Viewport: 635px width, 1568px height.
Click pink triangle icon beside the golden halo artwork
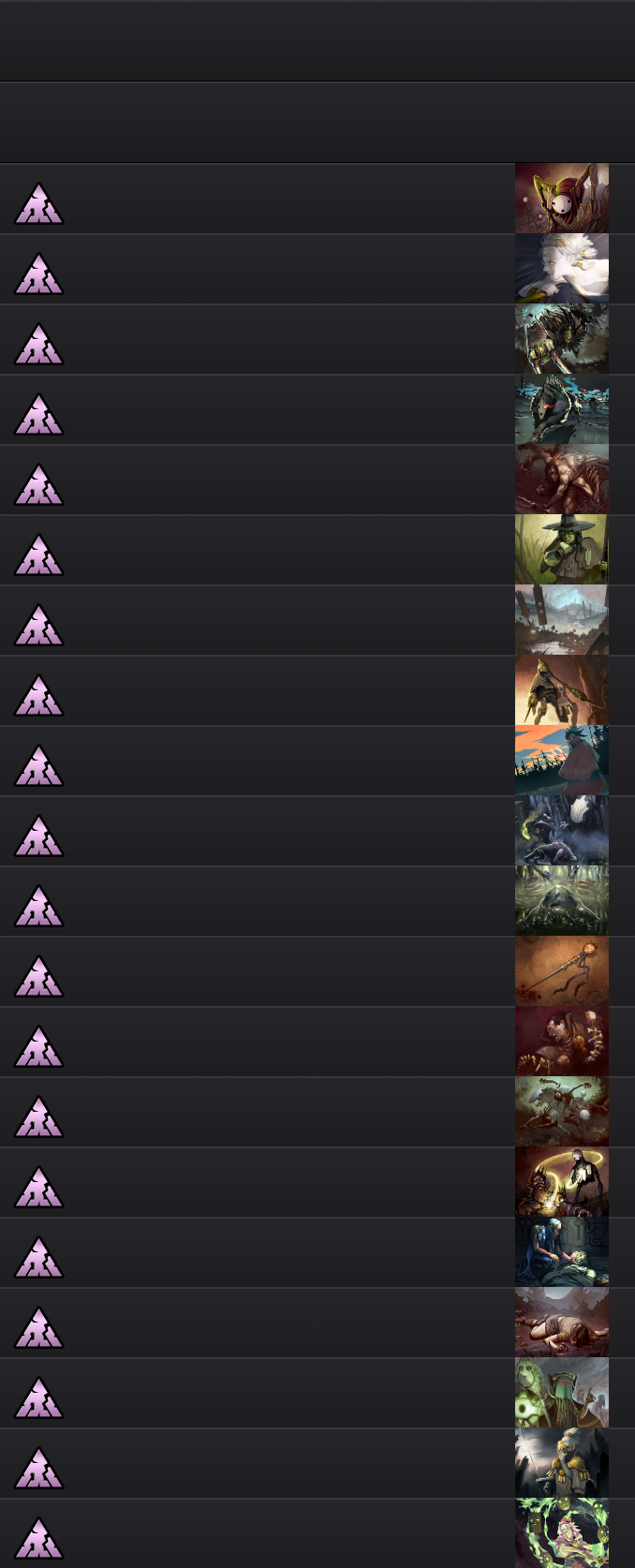click(x=39, y=1188)
